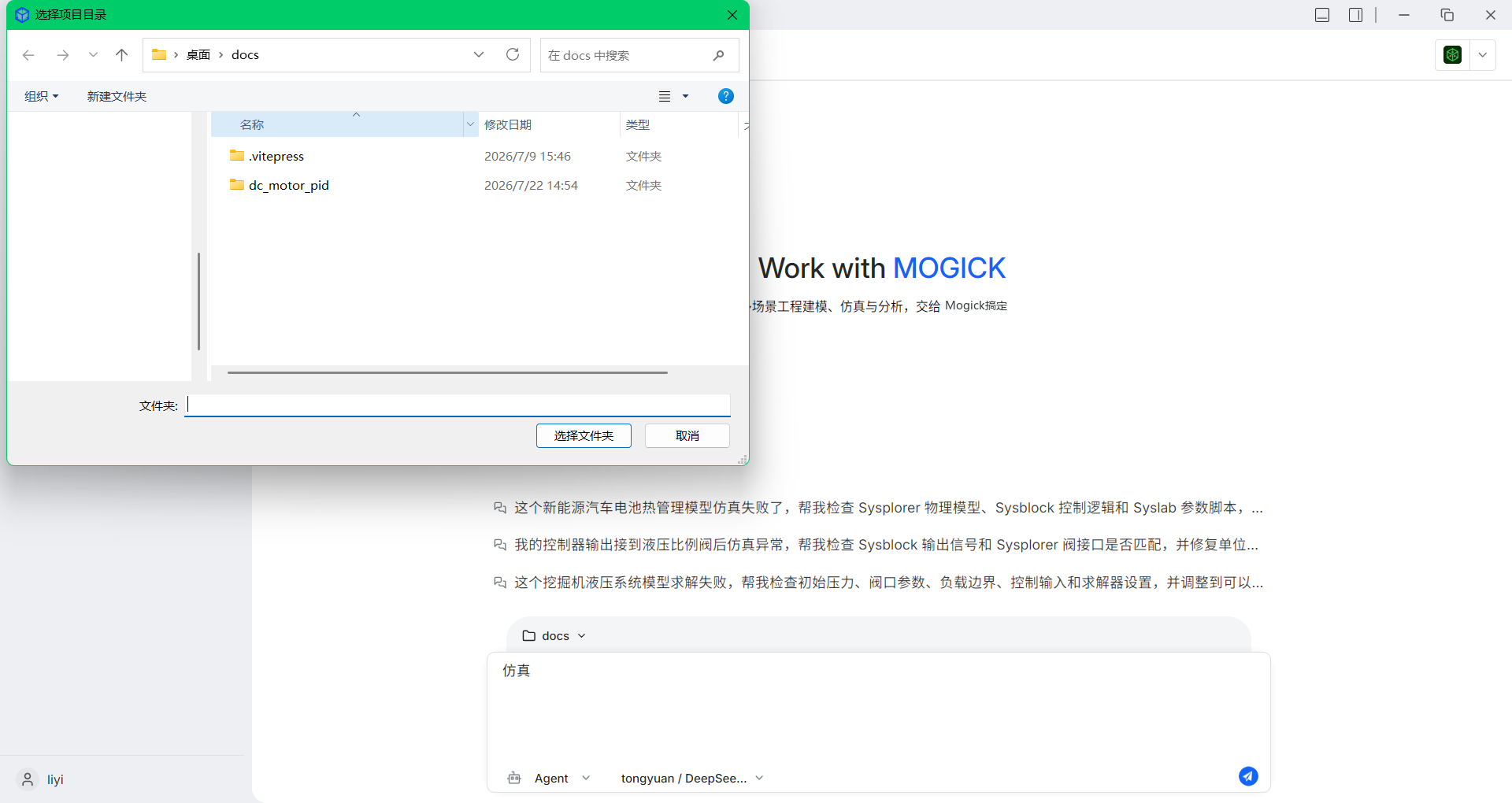Create a folder with 新建文件夹
The height and width of the screenshot is (803, 1512).
tap(117, 96)
